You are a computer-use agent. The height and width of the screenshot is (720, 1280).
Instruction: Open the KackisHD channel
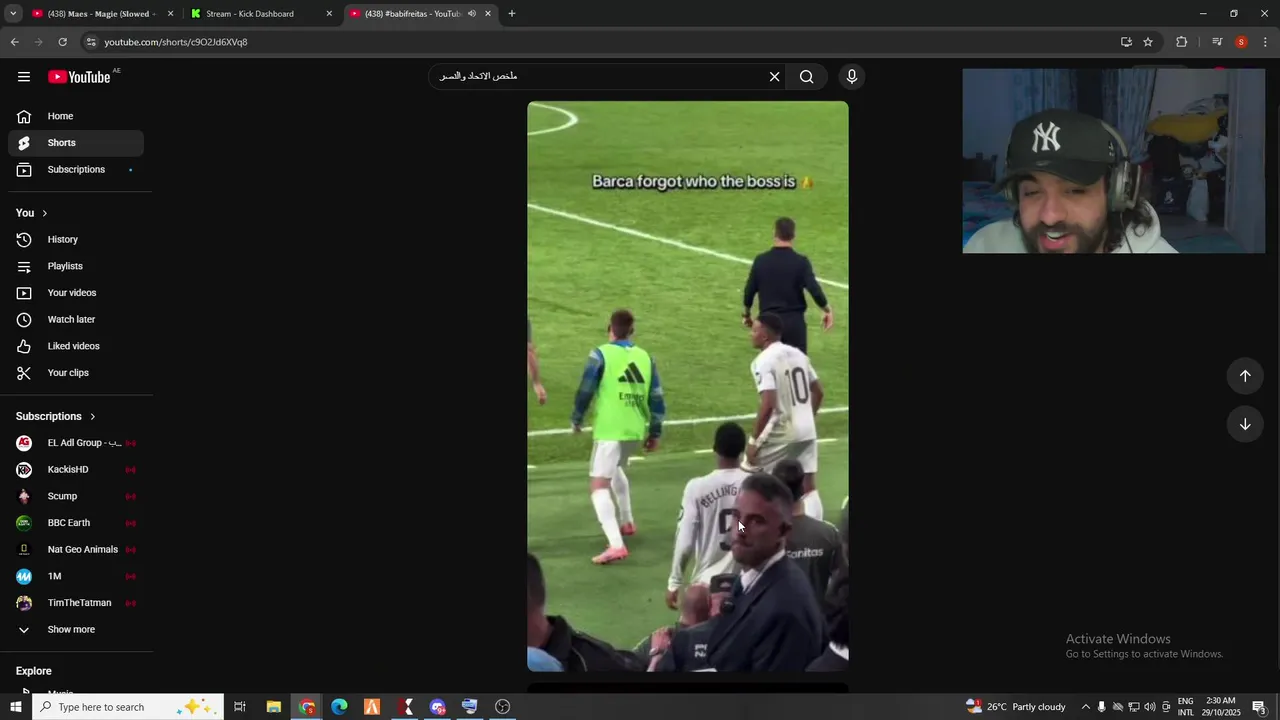coord(76,470)
